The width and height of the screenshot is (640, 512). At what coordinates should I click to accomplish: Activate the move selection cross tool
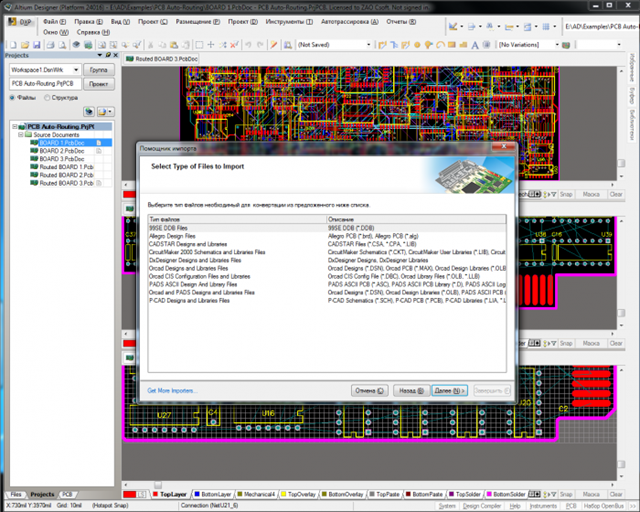click(211, 45)
